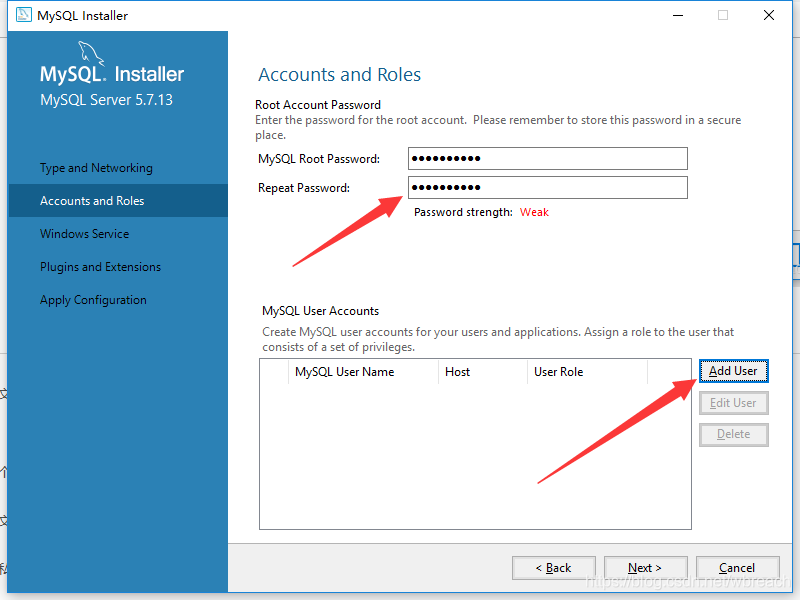Click the MySQL Server 5.7.13 label

[107, 99]
